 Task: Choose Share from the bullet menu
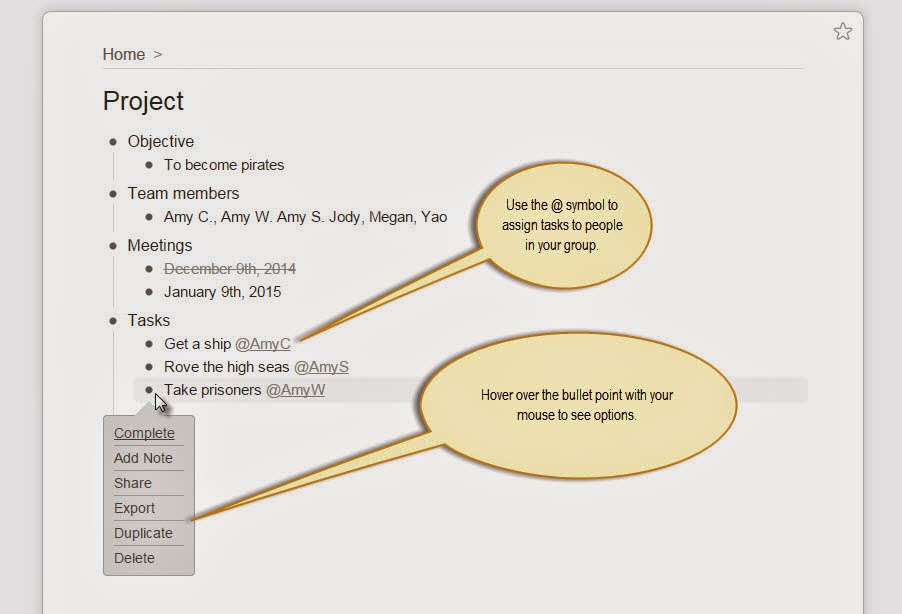133,483
